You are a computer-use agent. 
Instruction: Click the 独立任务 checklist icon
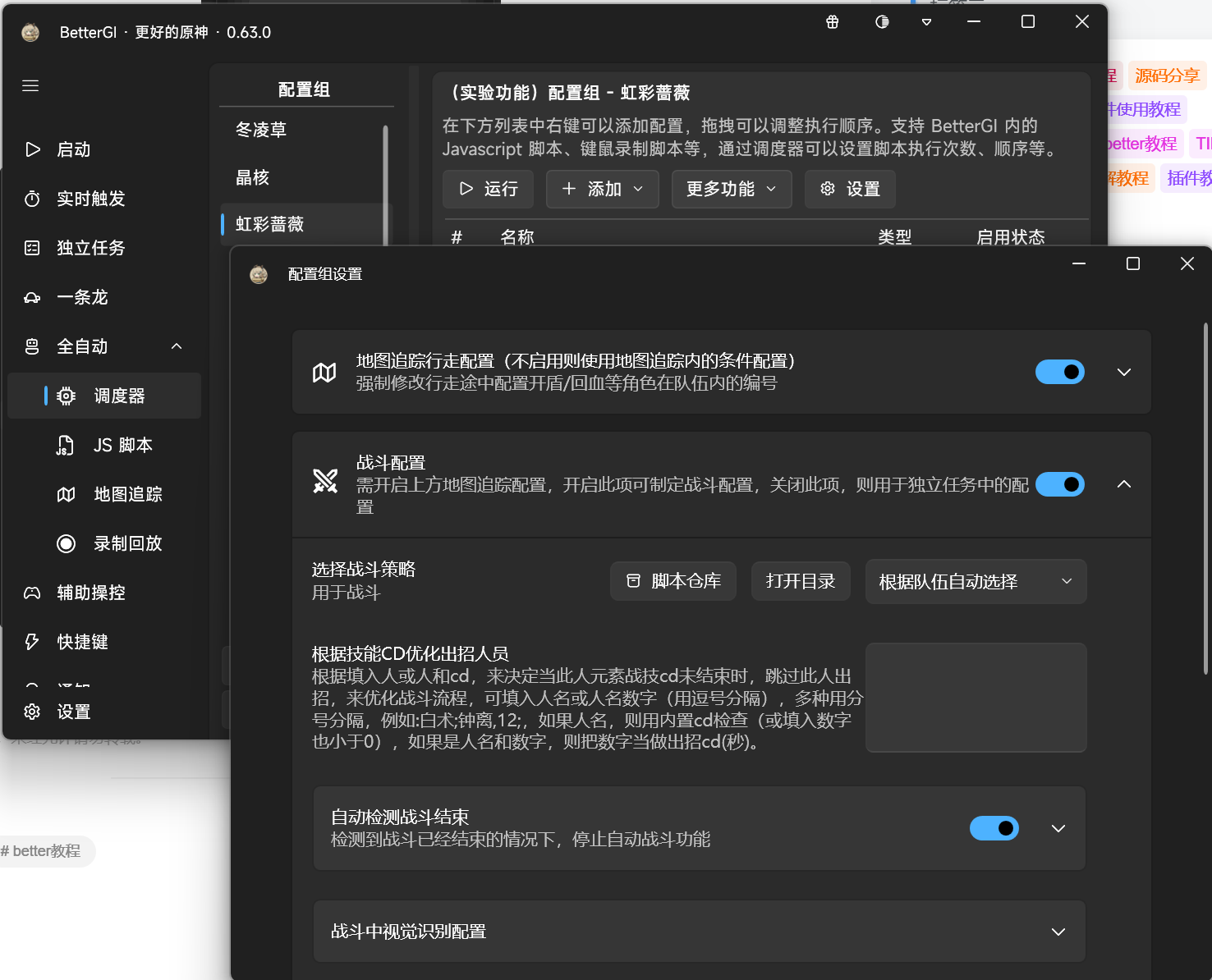coord(32,248)
